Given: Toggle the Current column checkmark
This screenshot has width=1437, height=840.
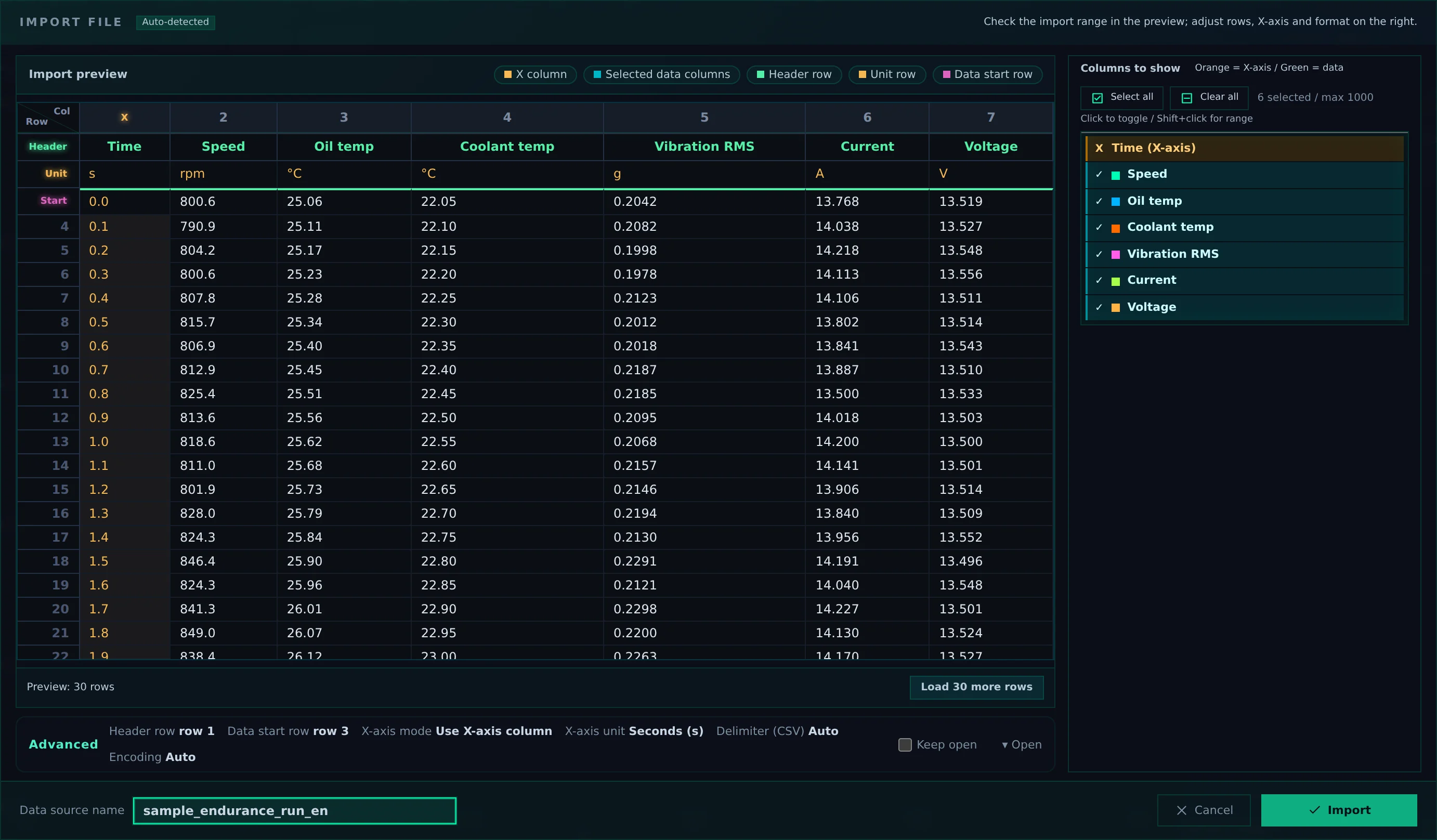Looking at the screenshot, I should (x=1099, y=281).
